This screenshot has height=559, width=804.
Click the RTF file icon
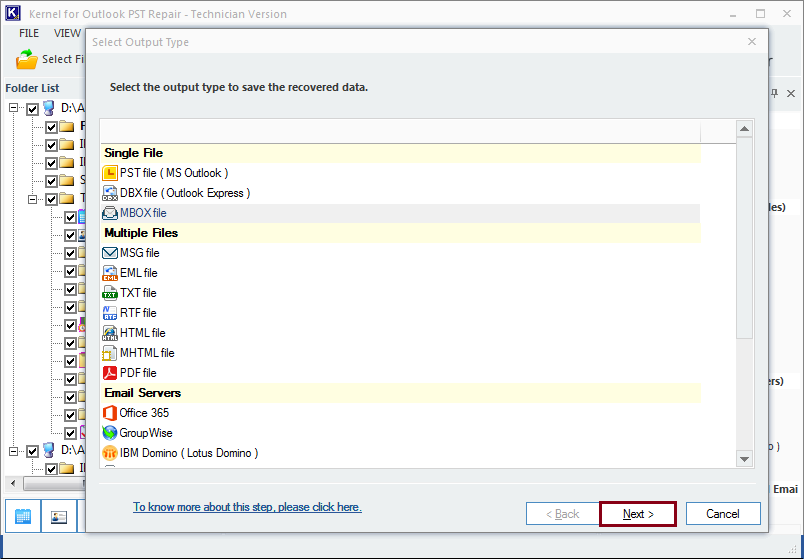coord(110,313)
